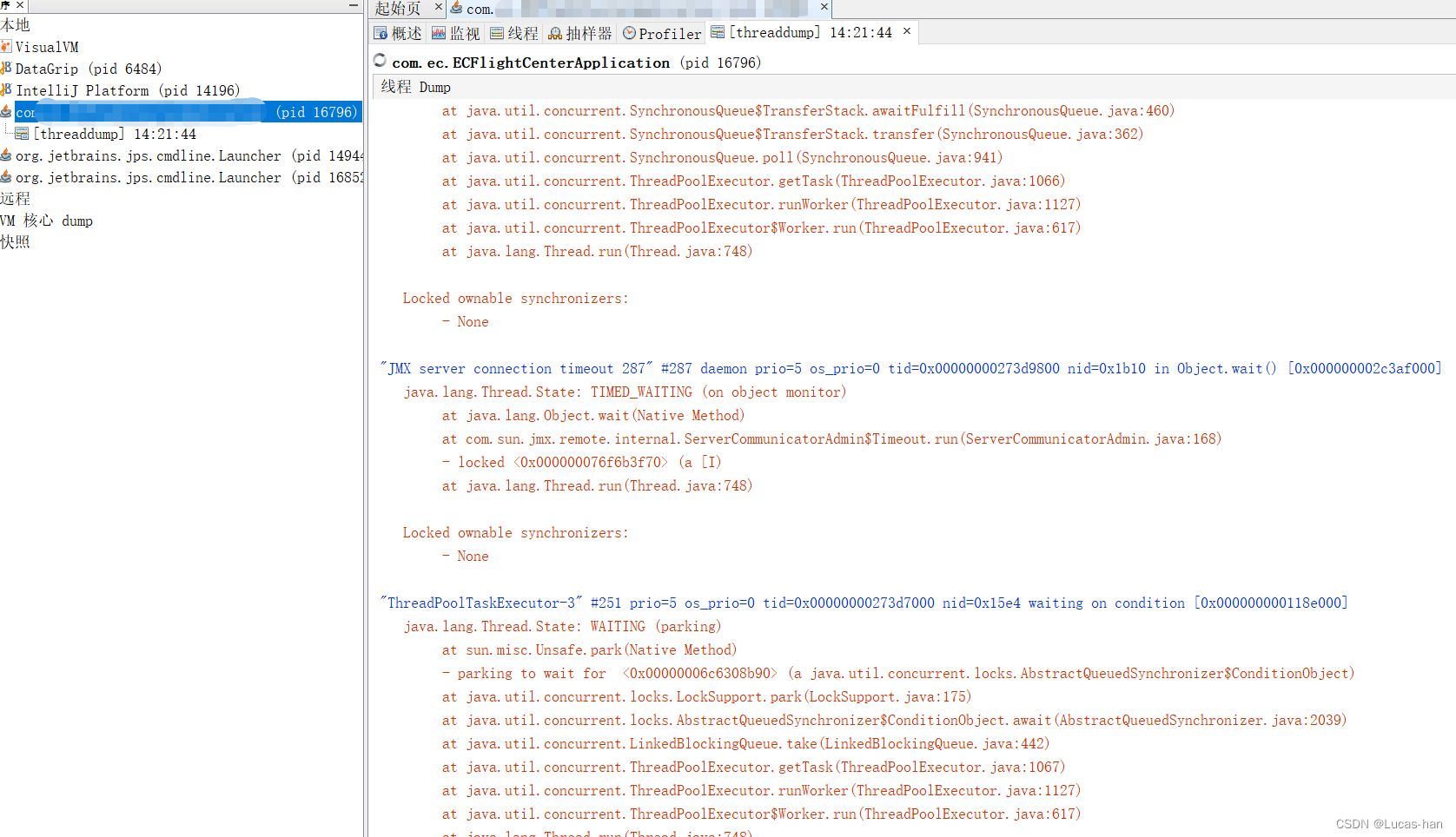1456x837 pixels.
Task: Open the 概述 overview tab
Action: tap(398, 34)
